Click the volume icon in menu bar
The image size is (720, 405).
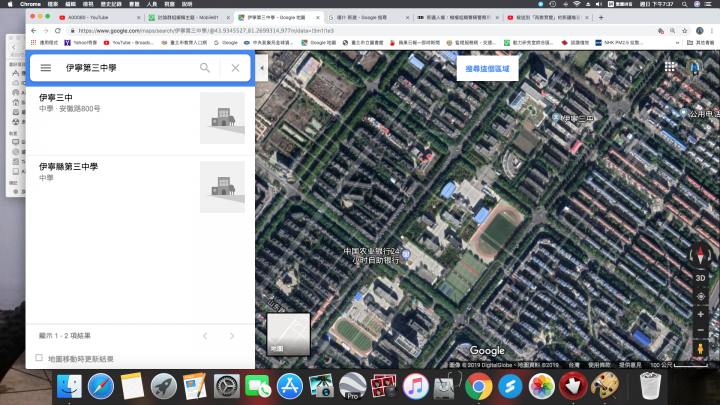pos(599,4)
